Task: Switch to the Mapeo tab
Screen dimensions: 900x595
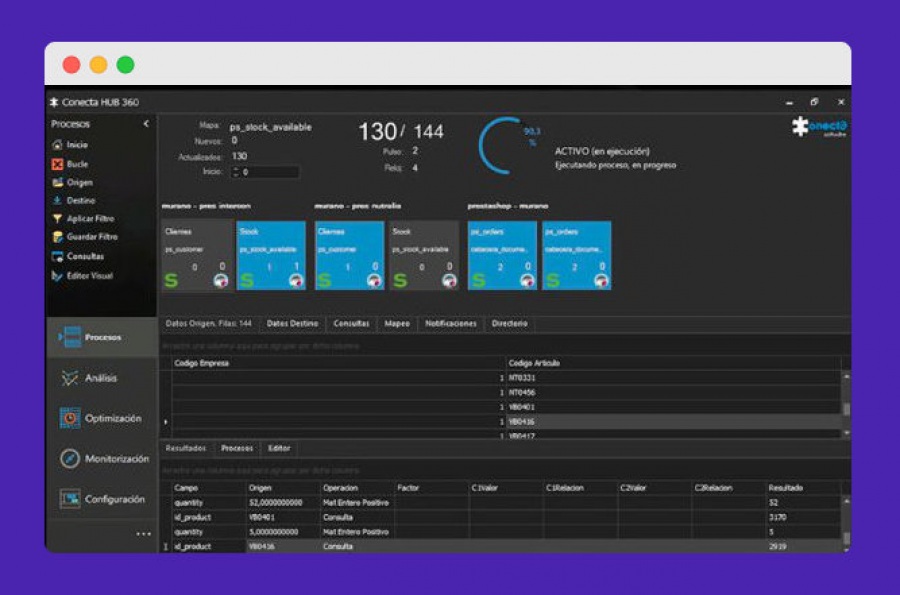Action: click(397, 324)
